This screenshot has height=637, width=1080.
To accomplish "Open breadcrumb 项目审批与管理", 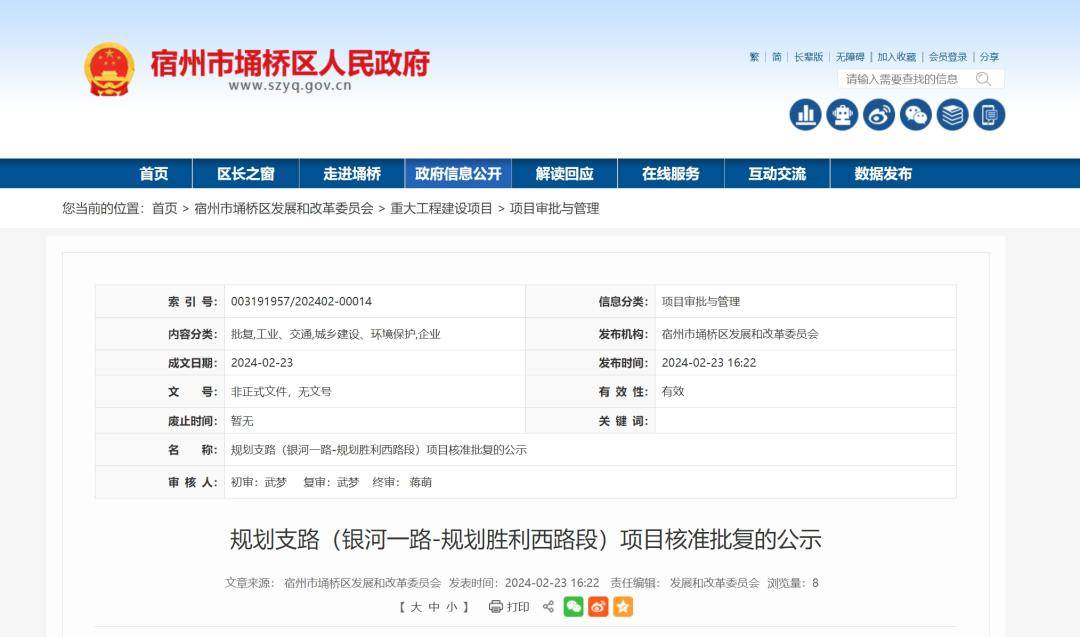I will [x=554, y=209].
